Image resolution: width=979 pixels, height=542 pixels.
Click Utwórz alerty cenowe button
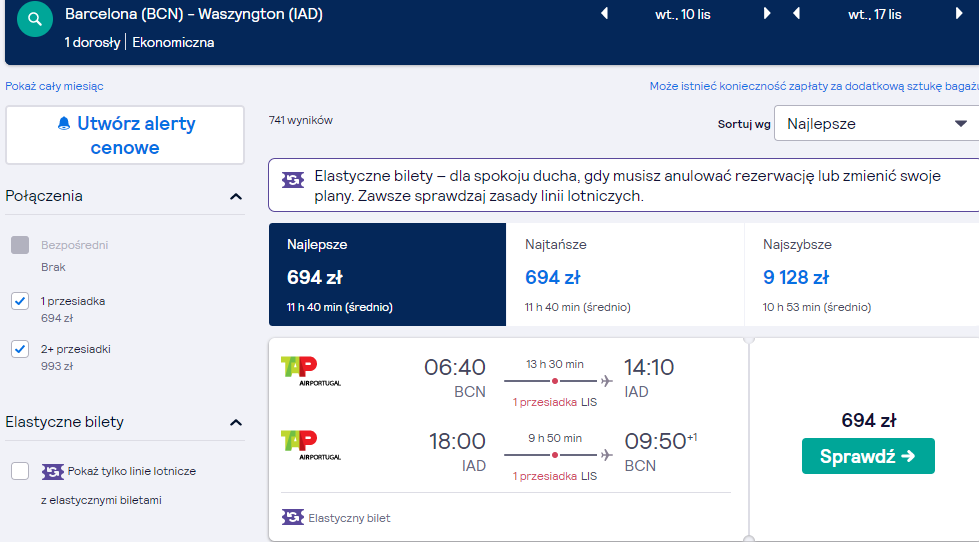(x=125, y=135)
